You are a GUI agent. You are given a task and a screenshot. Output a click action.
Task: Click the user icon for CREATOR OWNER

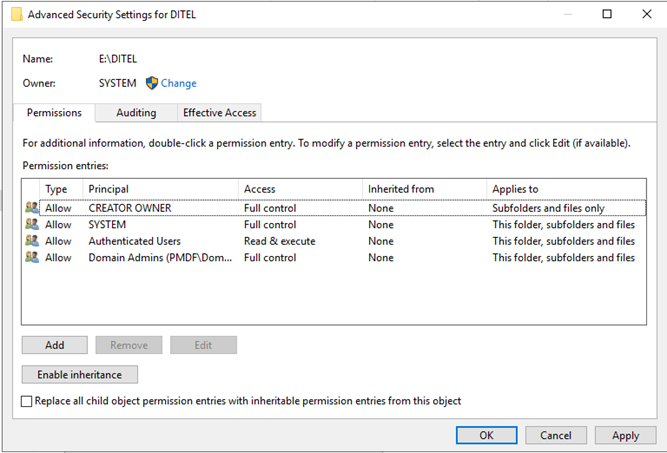coord(32,208)
